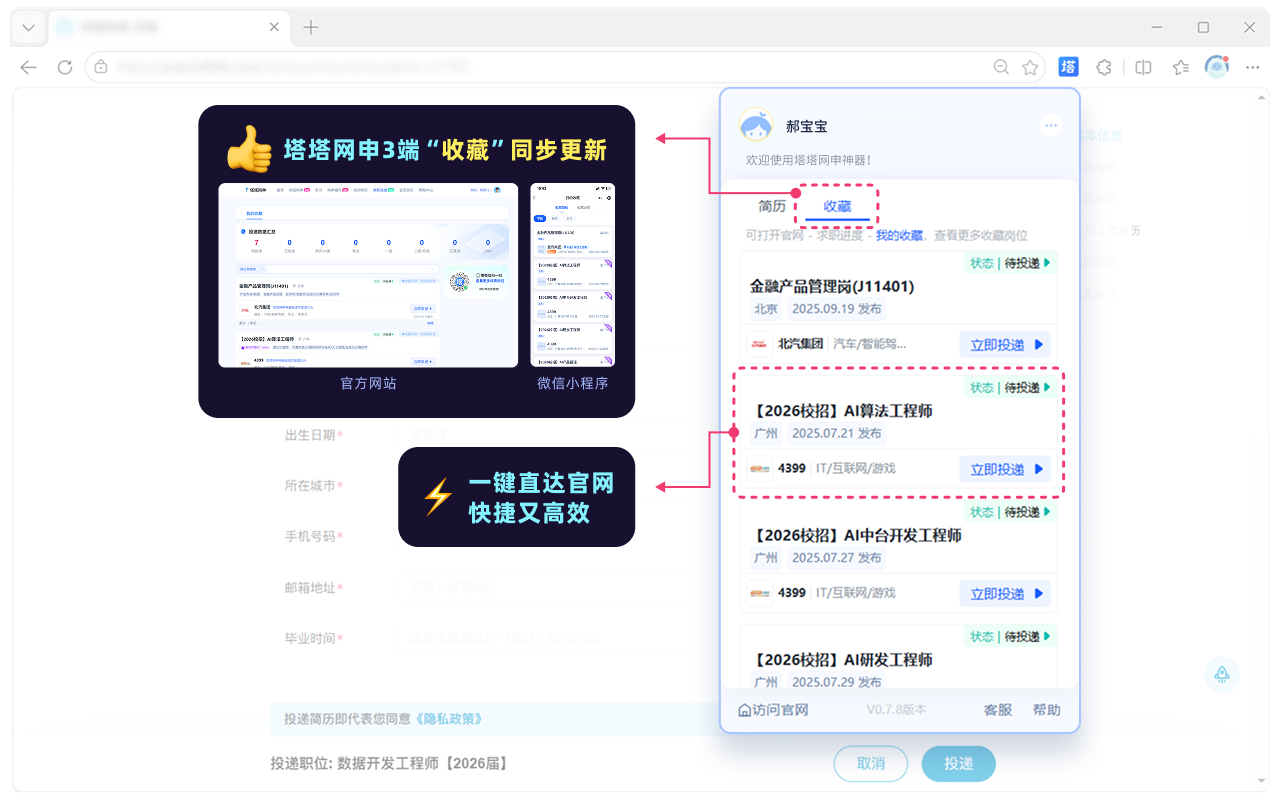Open a new browser tab

pos(311,28)
